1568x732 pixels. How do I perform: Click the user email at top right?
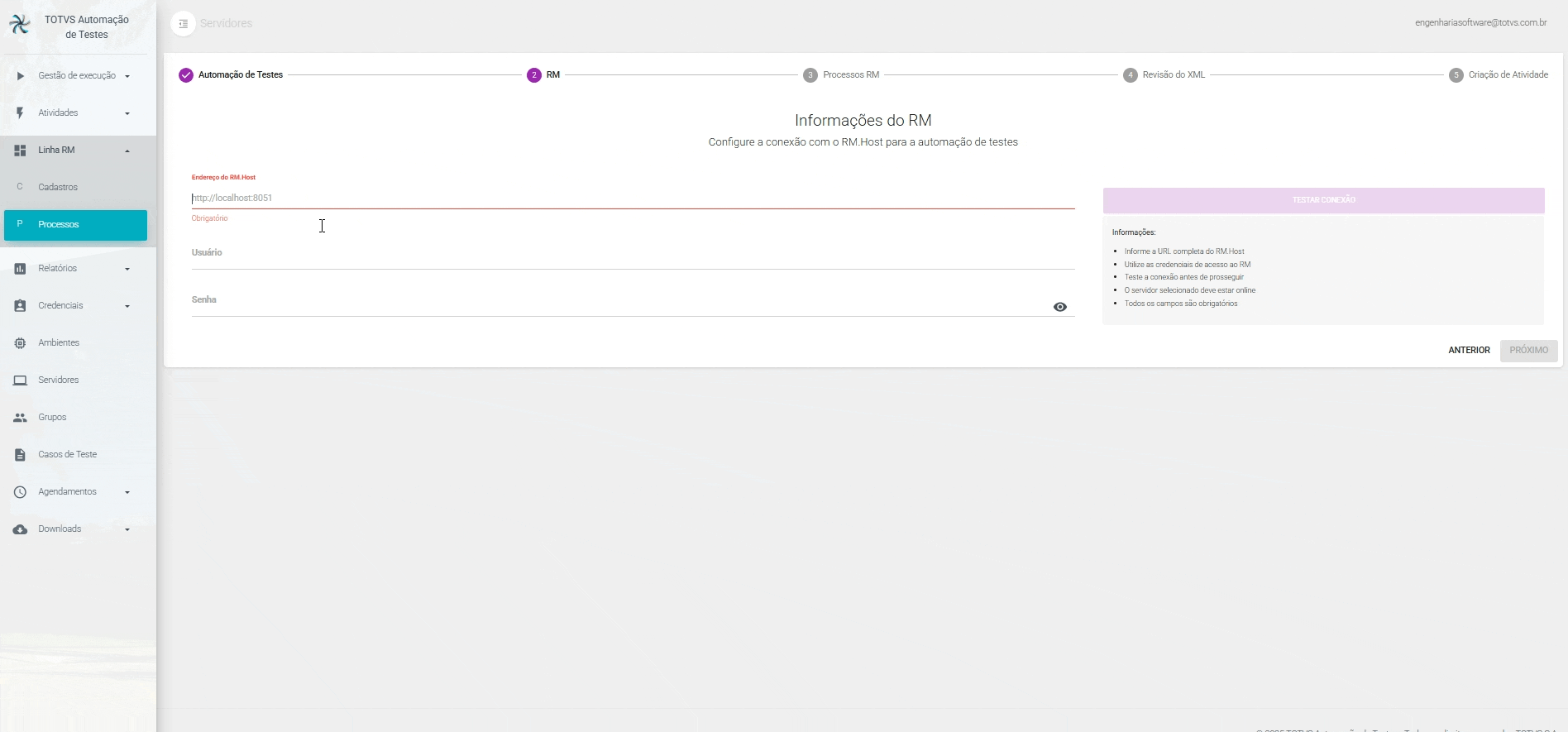1480,23
